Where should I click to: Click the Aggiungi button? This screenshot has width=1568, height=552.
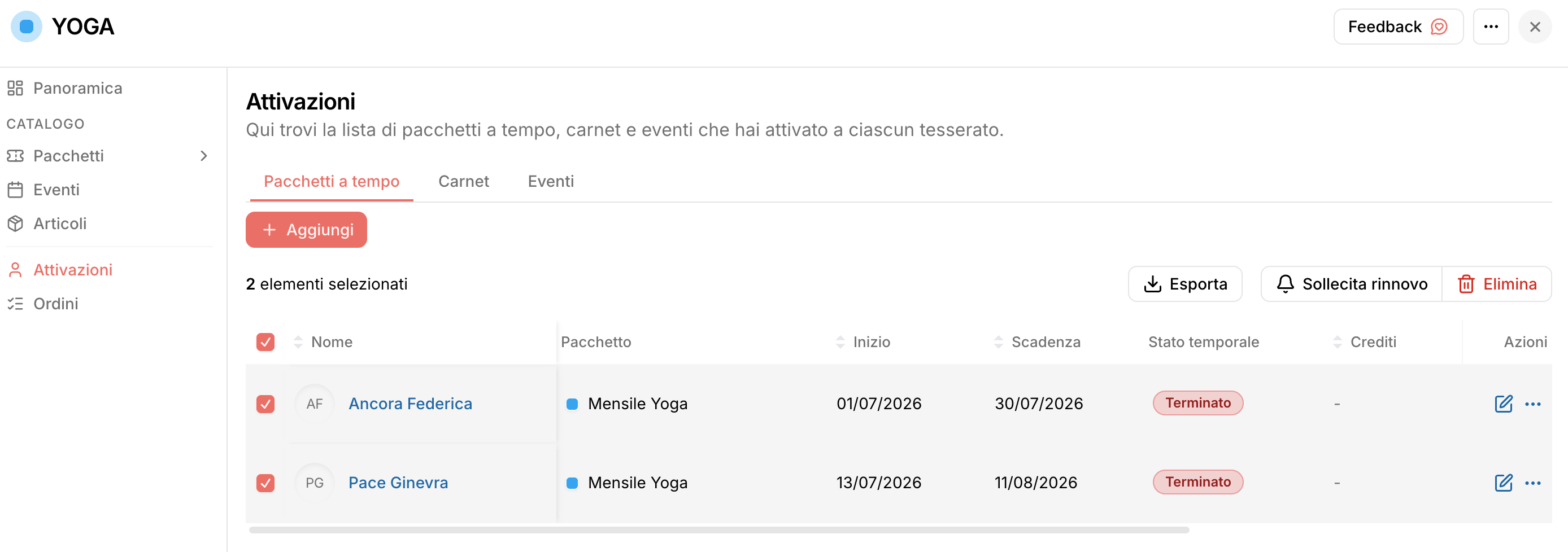(306, 230)
